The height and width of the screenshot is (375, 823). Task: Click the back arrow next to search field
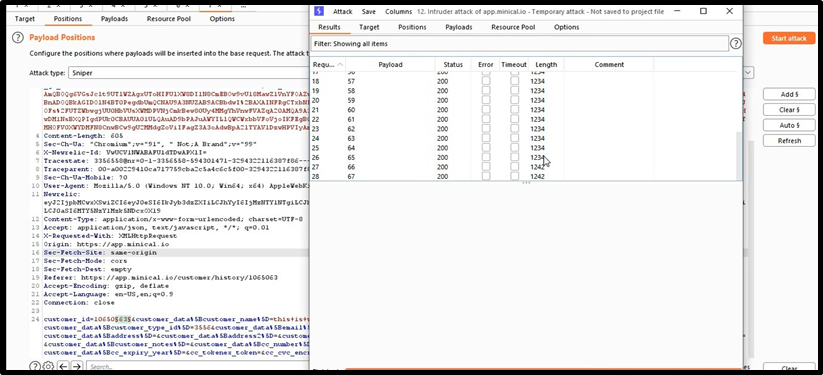[x=63, y=366]
